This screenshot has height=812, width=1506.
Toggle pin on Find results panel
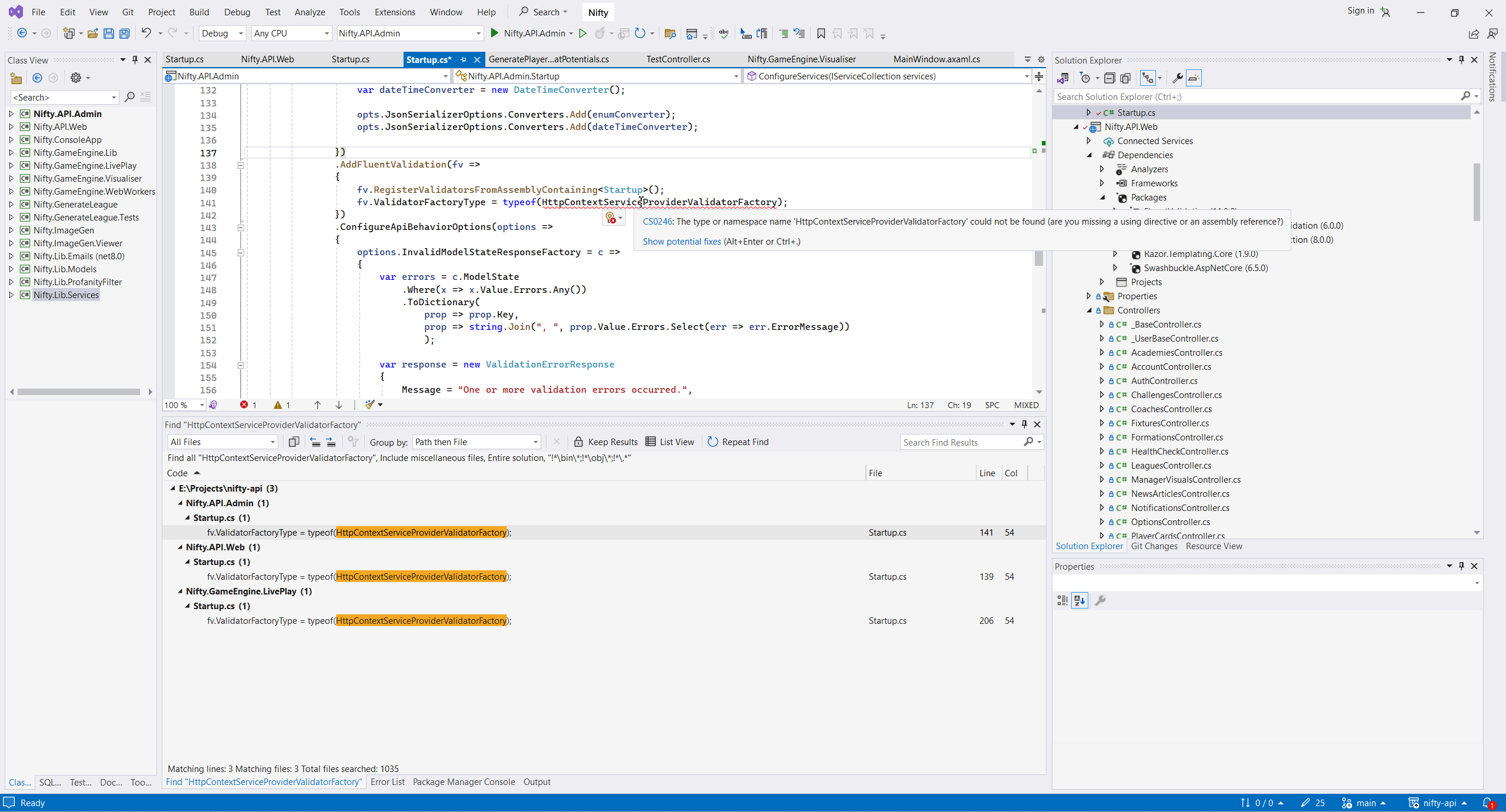click(x=1024, y=424)
